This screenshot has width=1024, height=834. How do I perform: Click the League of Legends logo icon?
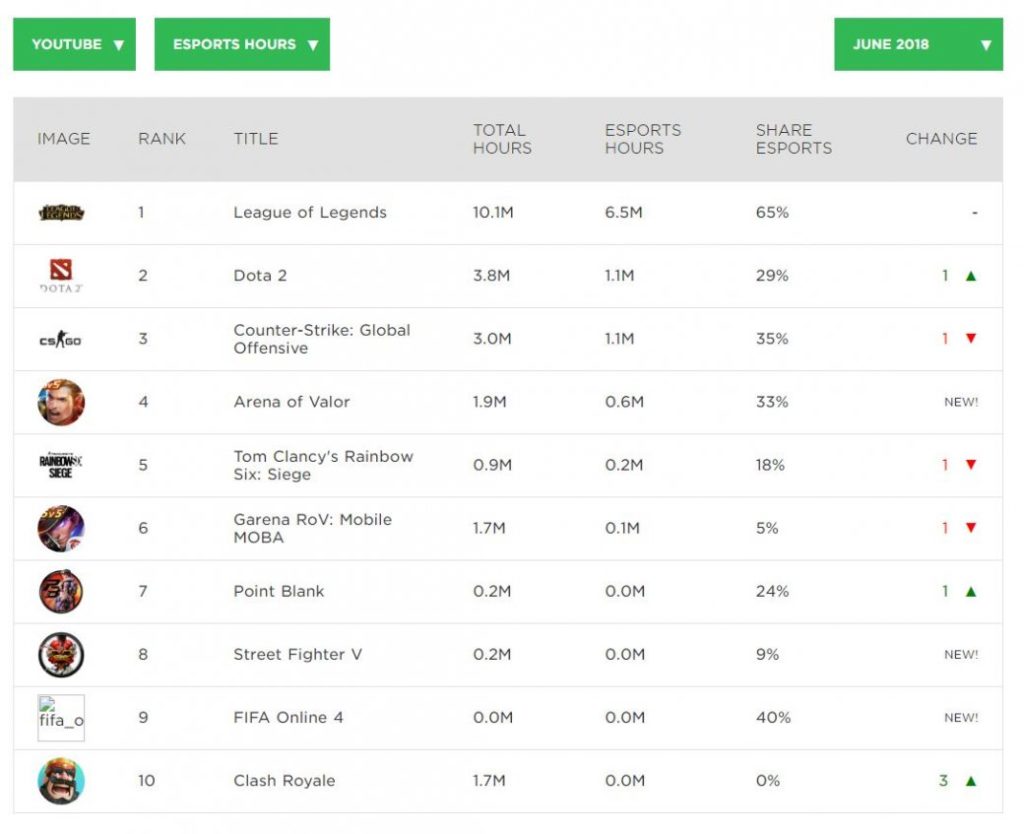(x=61, y=212)
